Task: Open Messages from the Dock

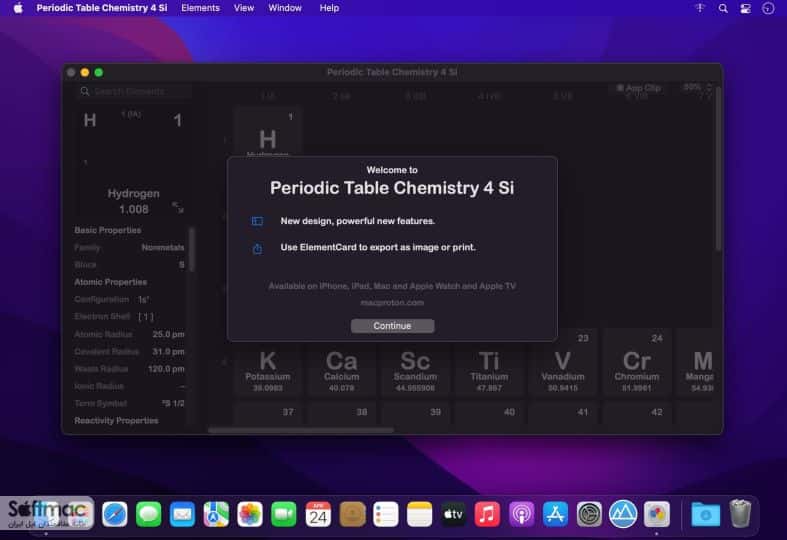Action: 149,514
